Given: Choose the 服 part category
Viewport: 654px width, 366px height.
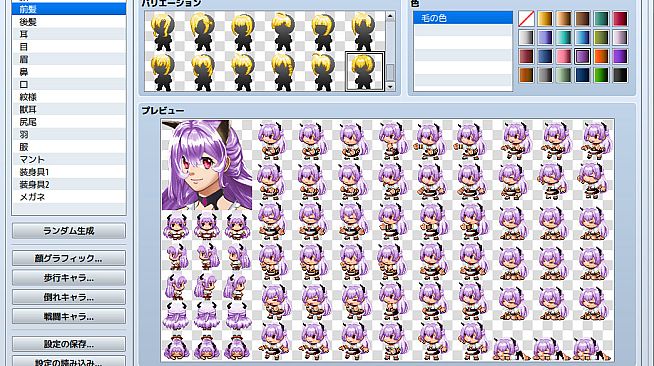Looking at the screenshot, I should pyautogui.click(x=69, y=147).
